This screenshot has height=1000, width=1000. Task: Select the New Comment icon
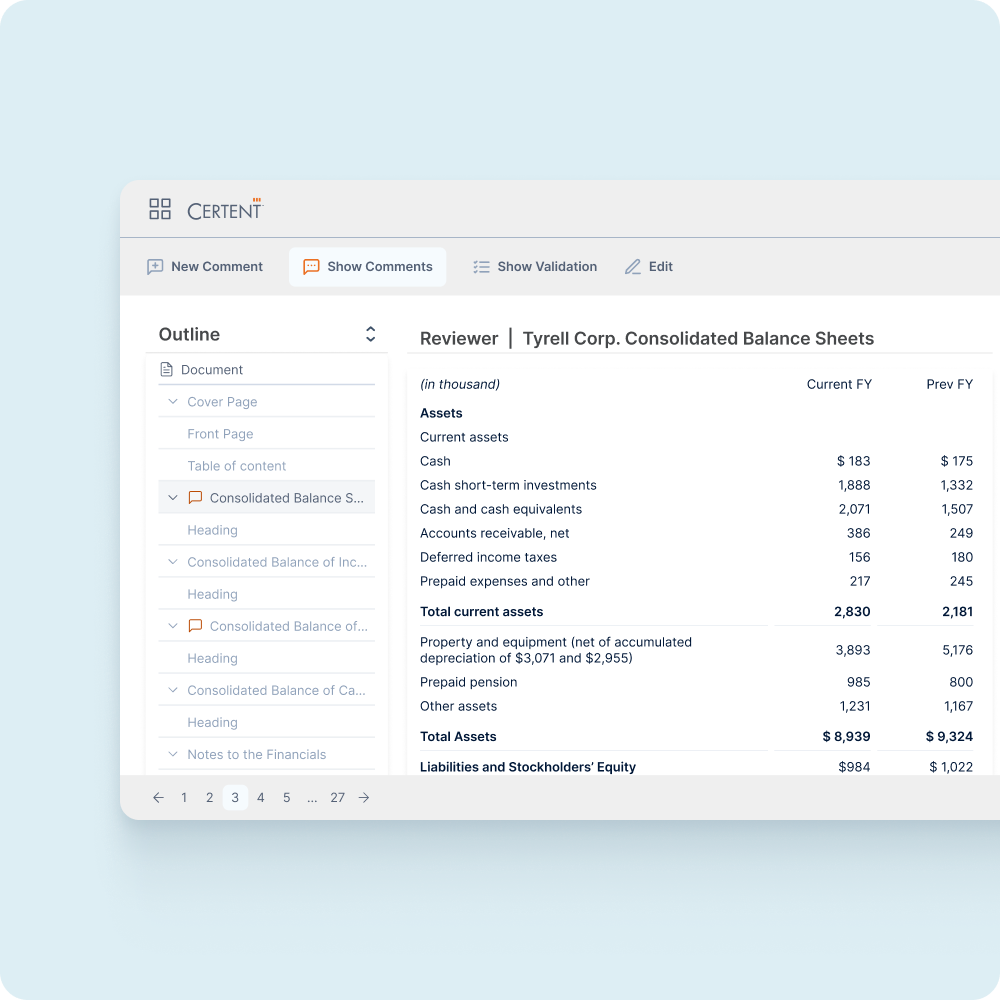coord(154,267)
